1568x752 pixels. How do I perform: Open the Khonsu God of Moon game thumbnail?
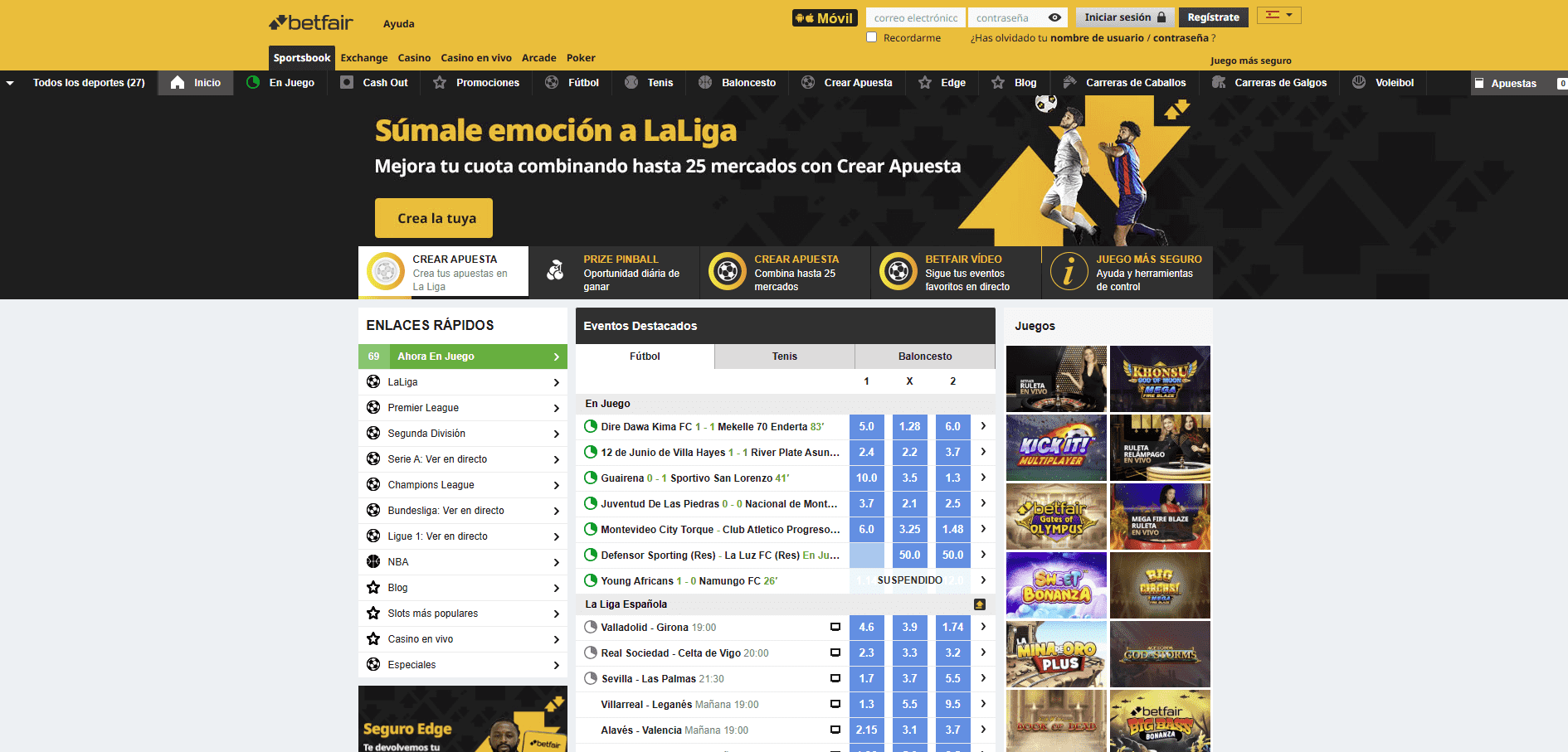tap(1160, 379)
